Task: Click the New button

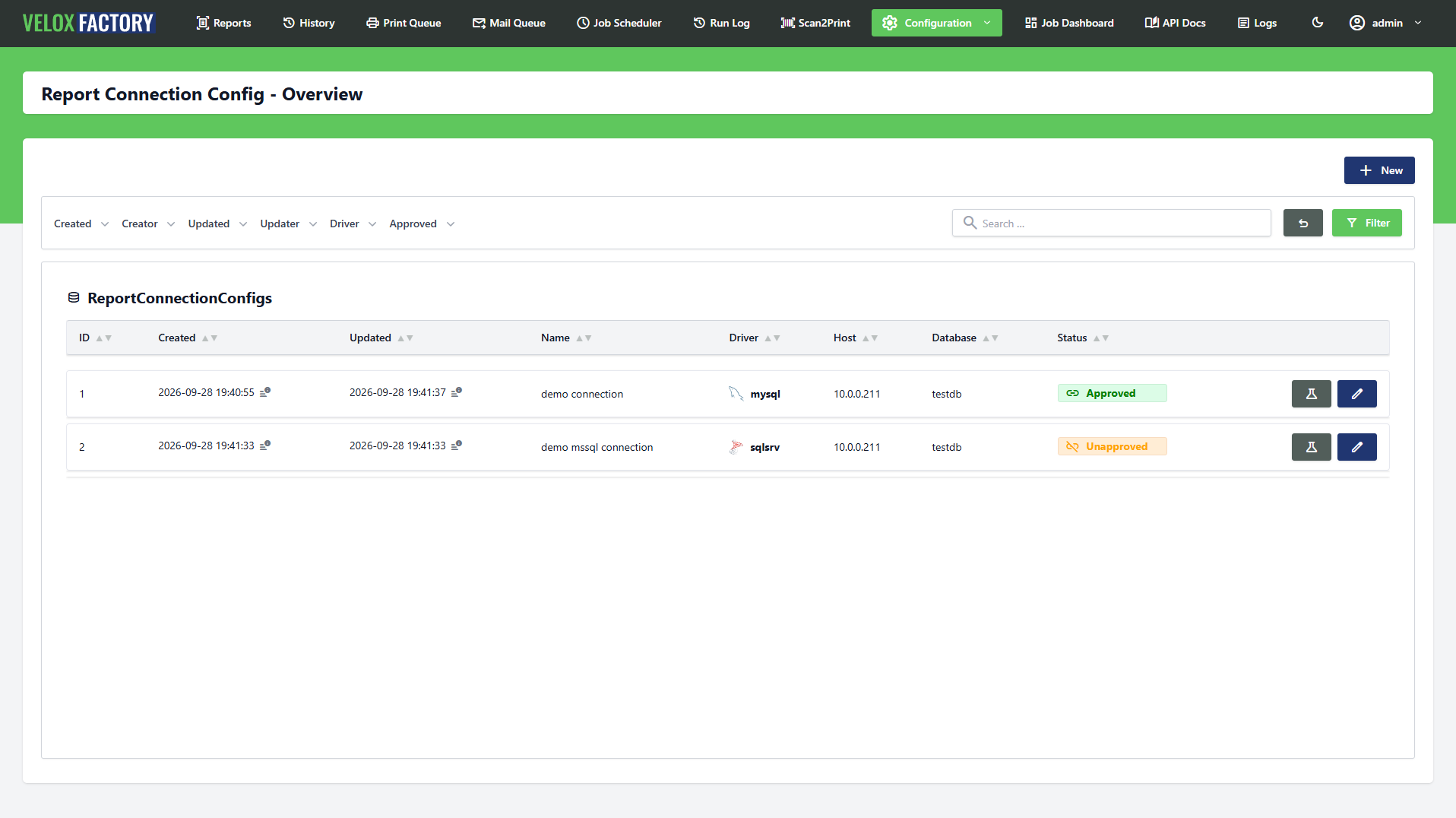Action: 1379,170
